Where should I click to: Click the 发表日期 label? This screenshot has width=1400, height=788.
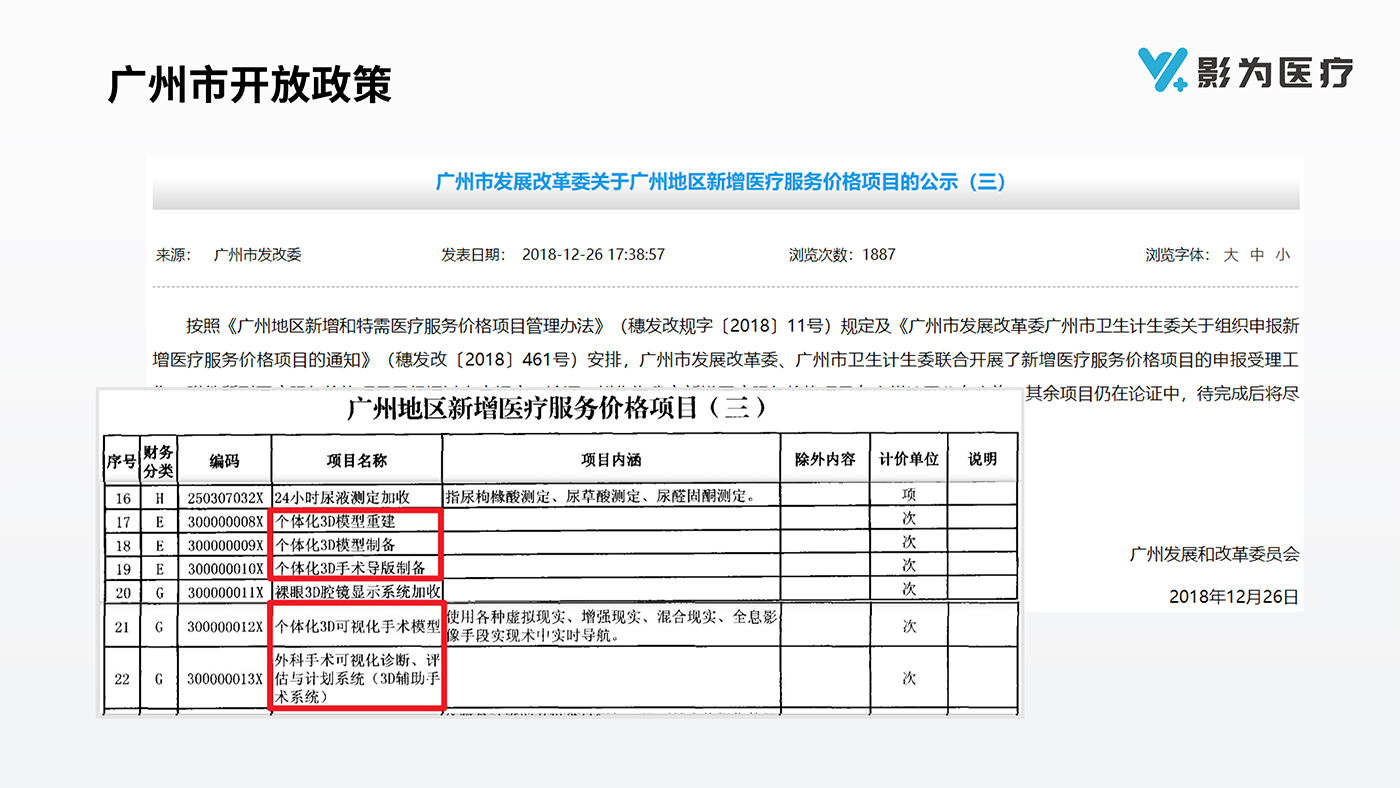473,255
